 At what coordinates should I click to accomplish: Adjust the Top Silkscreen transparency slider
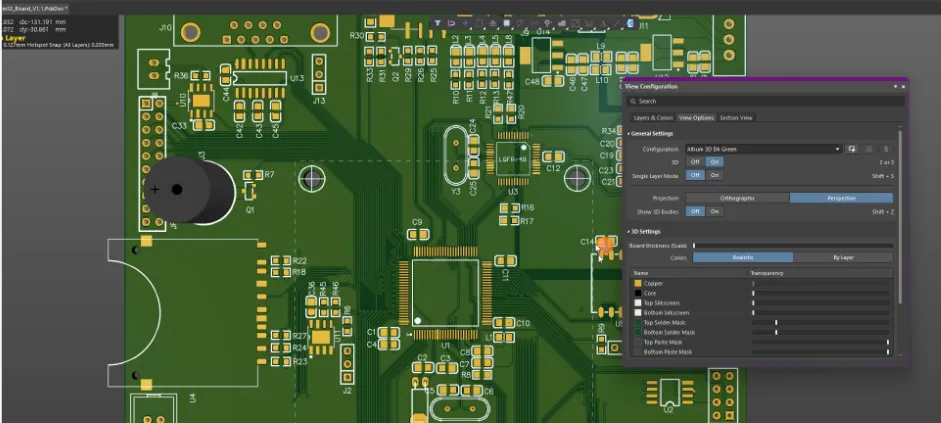coord(820,303)
